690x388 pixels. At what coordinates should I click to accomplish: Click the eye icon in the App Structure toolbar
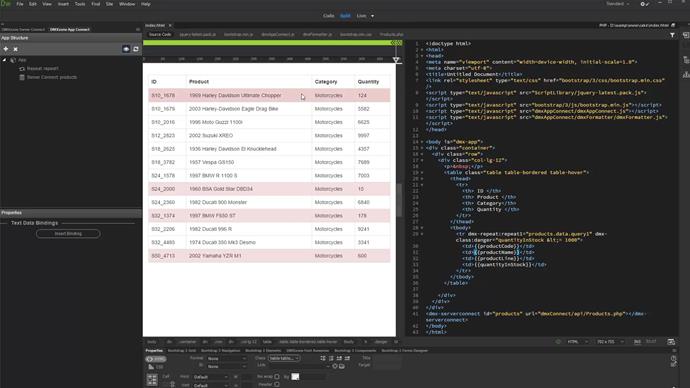[x=126, y=49]
